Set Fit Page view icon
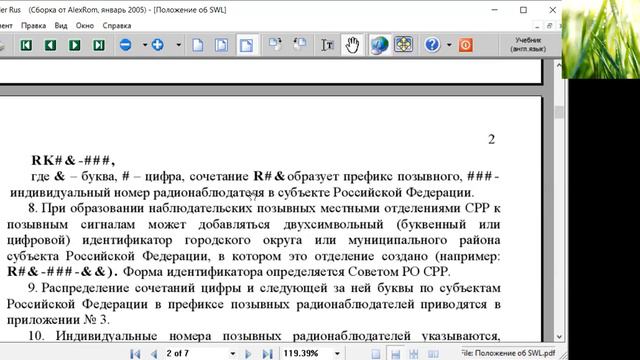This screenshot has width=640, height=360. (222, 45)
